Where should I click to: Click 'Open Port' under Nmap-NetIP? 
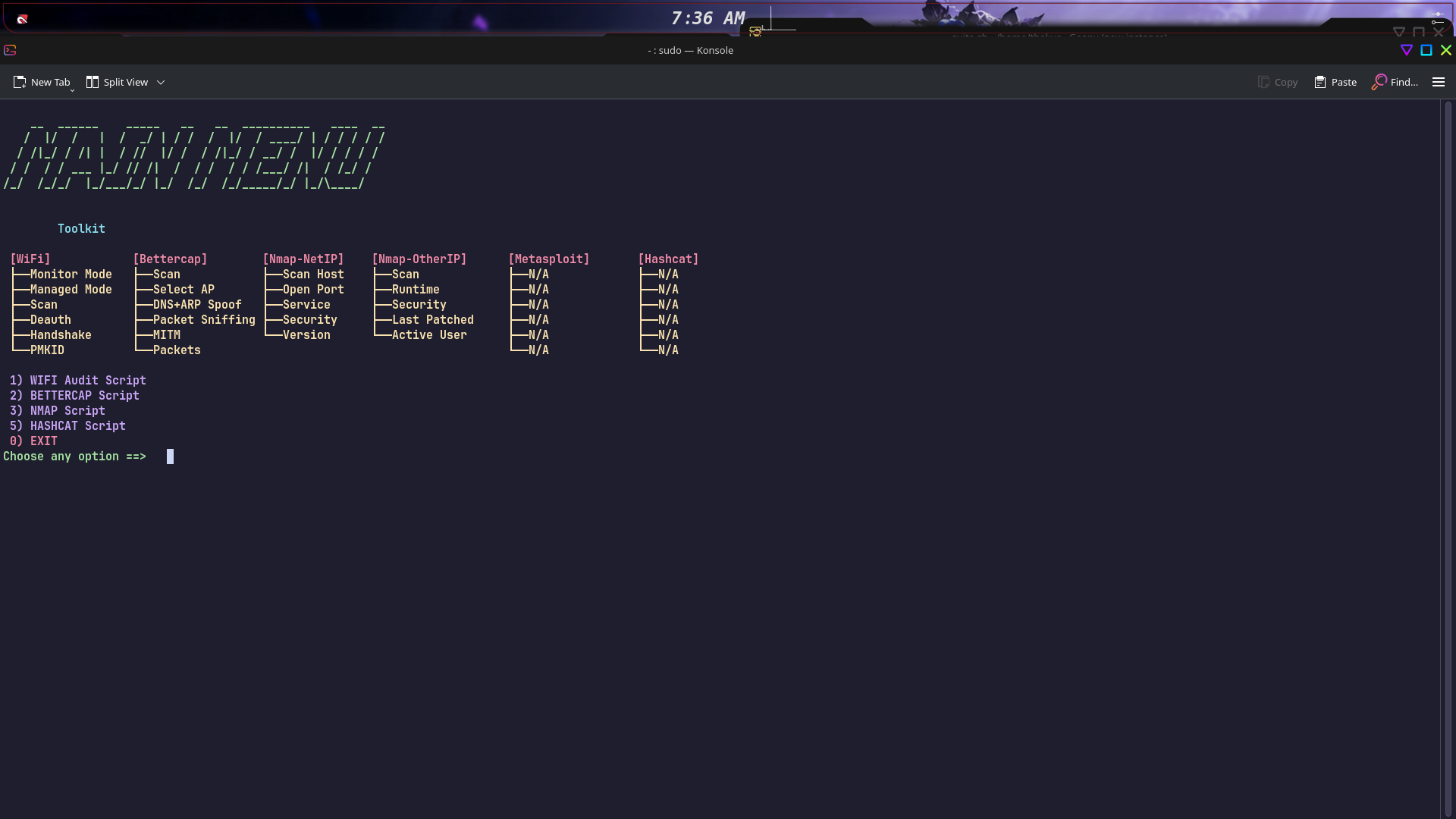(x=313, y=289)
